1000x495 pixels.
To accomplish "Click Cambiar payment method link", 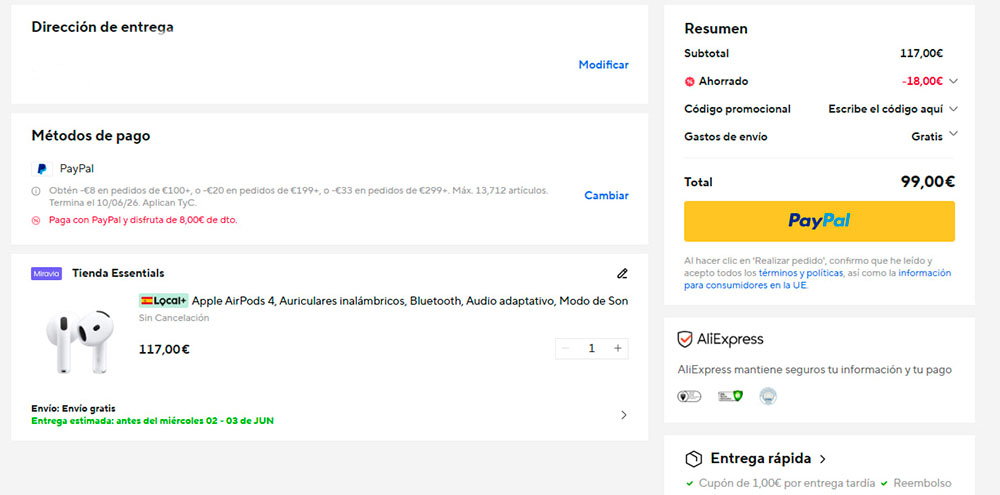I will [x=607, y=196].
